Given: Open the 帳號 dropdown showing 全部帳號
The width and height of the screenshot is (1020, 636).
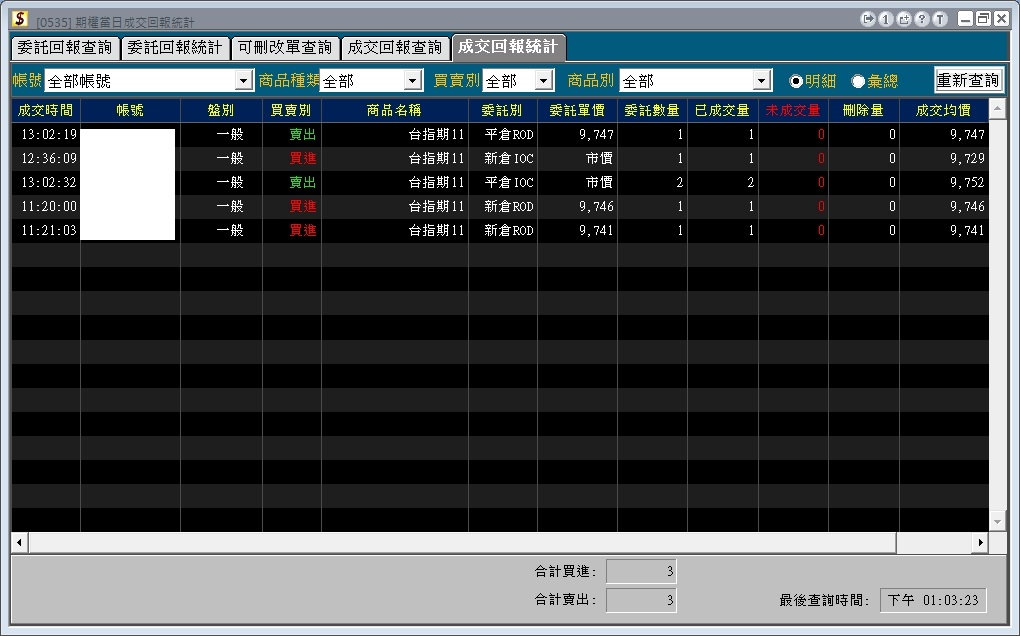Looking at the screenshot, I should [243, 81].
